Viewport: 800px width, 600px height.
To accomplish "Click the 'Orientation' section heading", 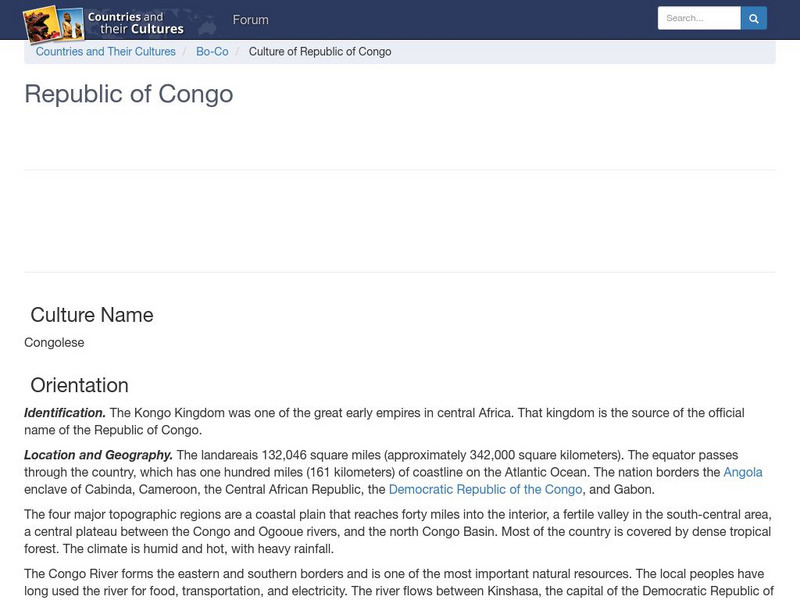I will [80, 385].
